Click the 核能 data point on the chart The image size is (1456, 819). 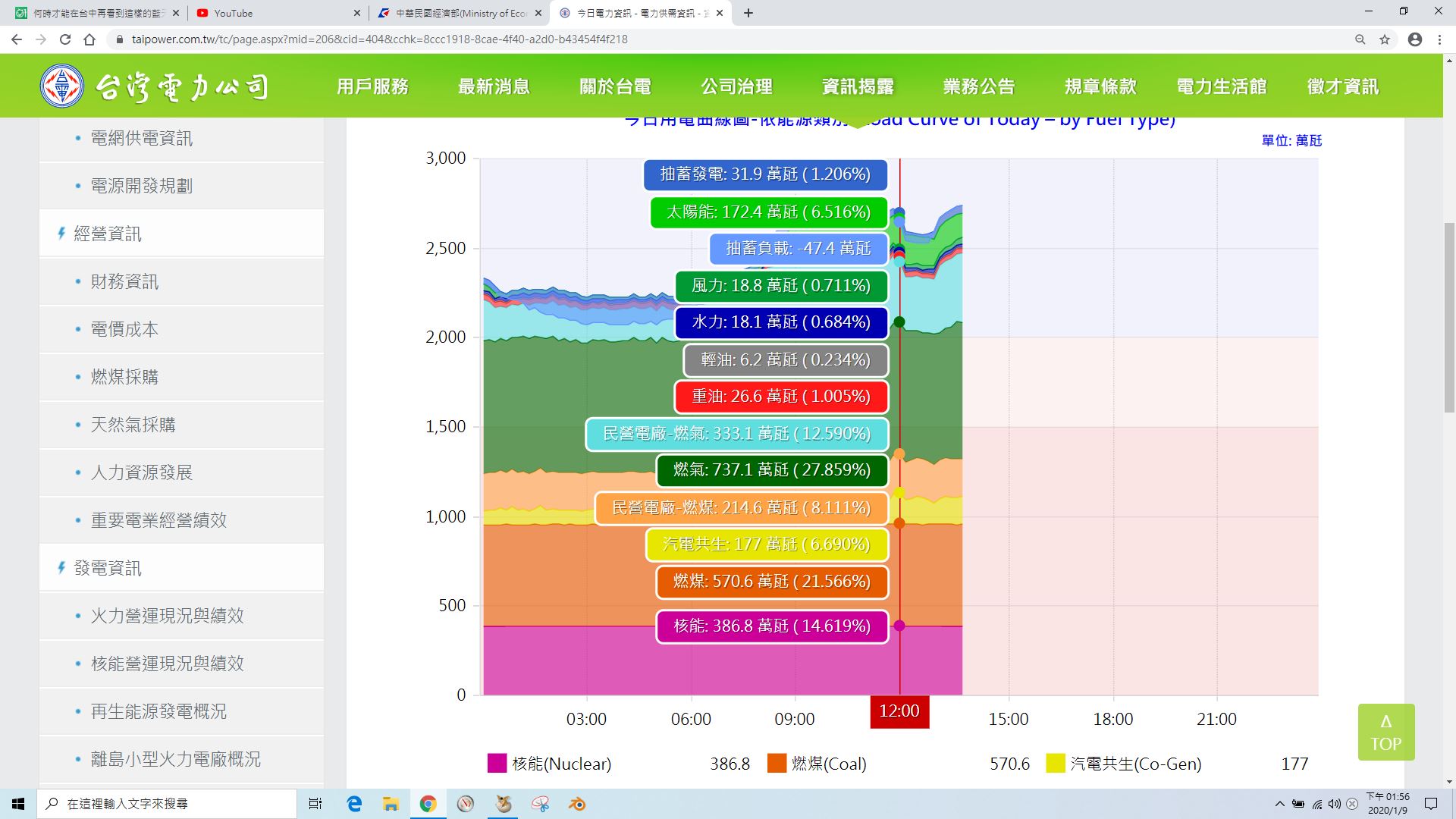point(899,626)
